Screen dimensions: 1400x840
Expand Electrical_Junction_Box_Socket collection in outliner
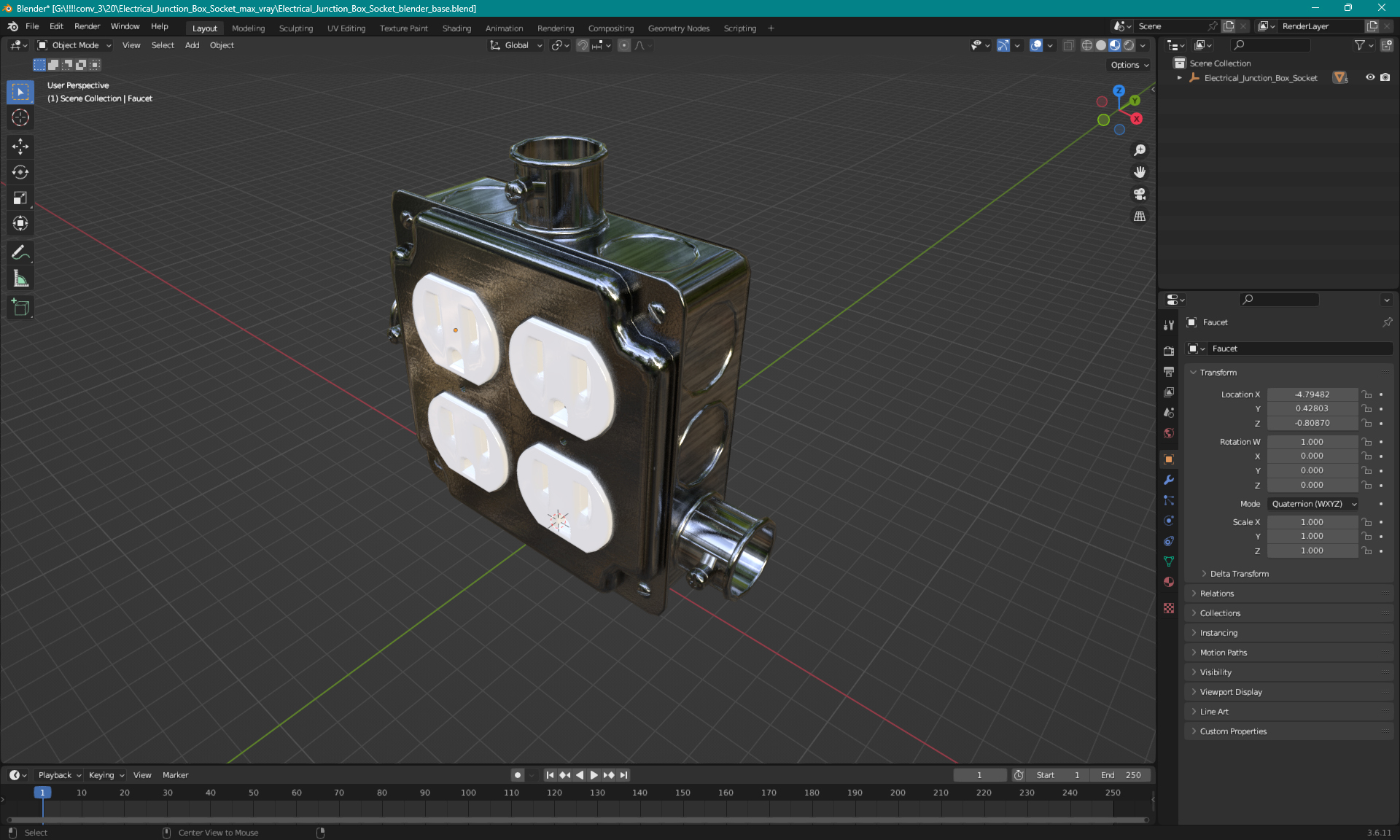pyautogui.click(x=1179, y=77)
